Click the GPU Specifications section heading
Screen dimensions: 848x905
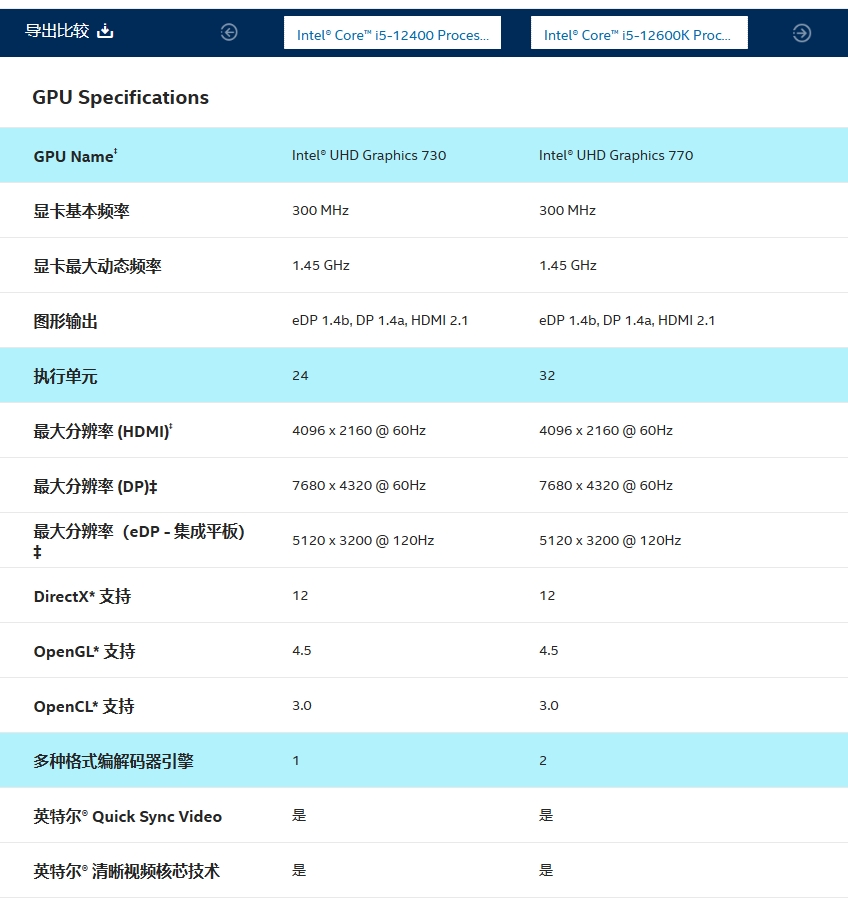[121, 97]
